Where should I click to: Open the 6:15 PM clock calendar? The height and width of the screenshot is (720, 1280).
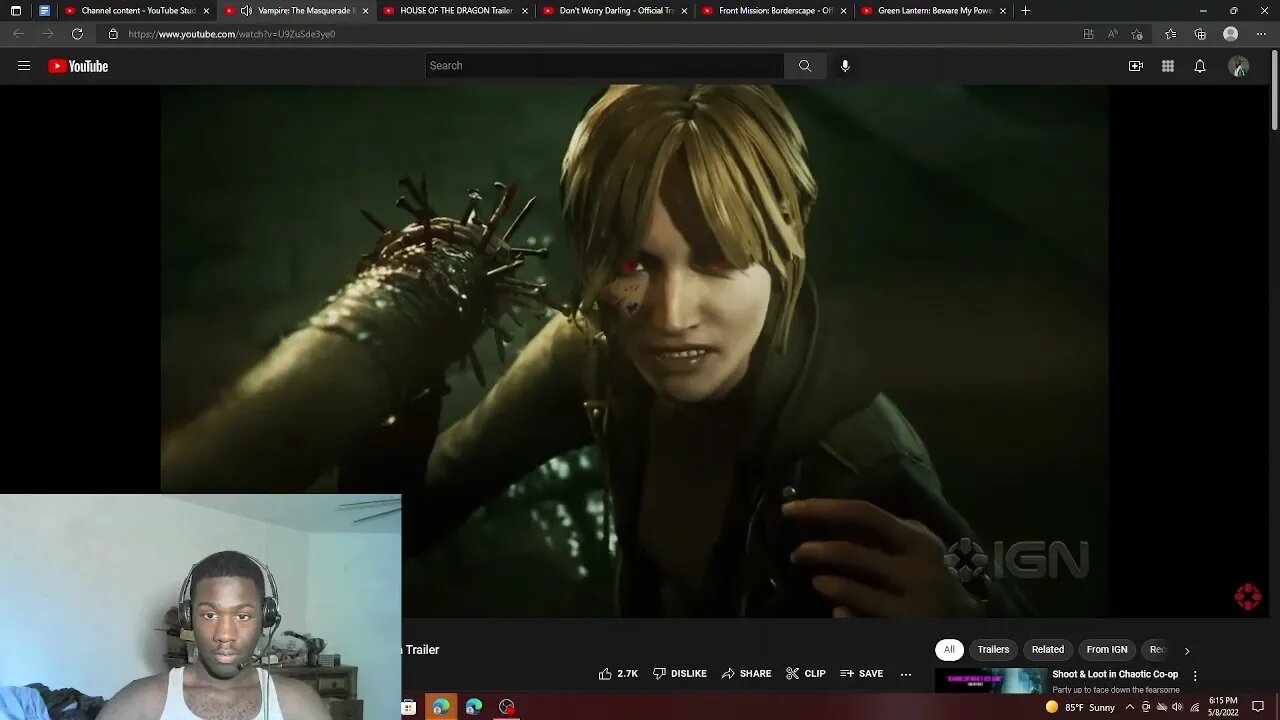(x=1223, y=707)
